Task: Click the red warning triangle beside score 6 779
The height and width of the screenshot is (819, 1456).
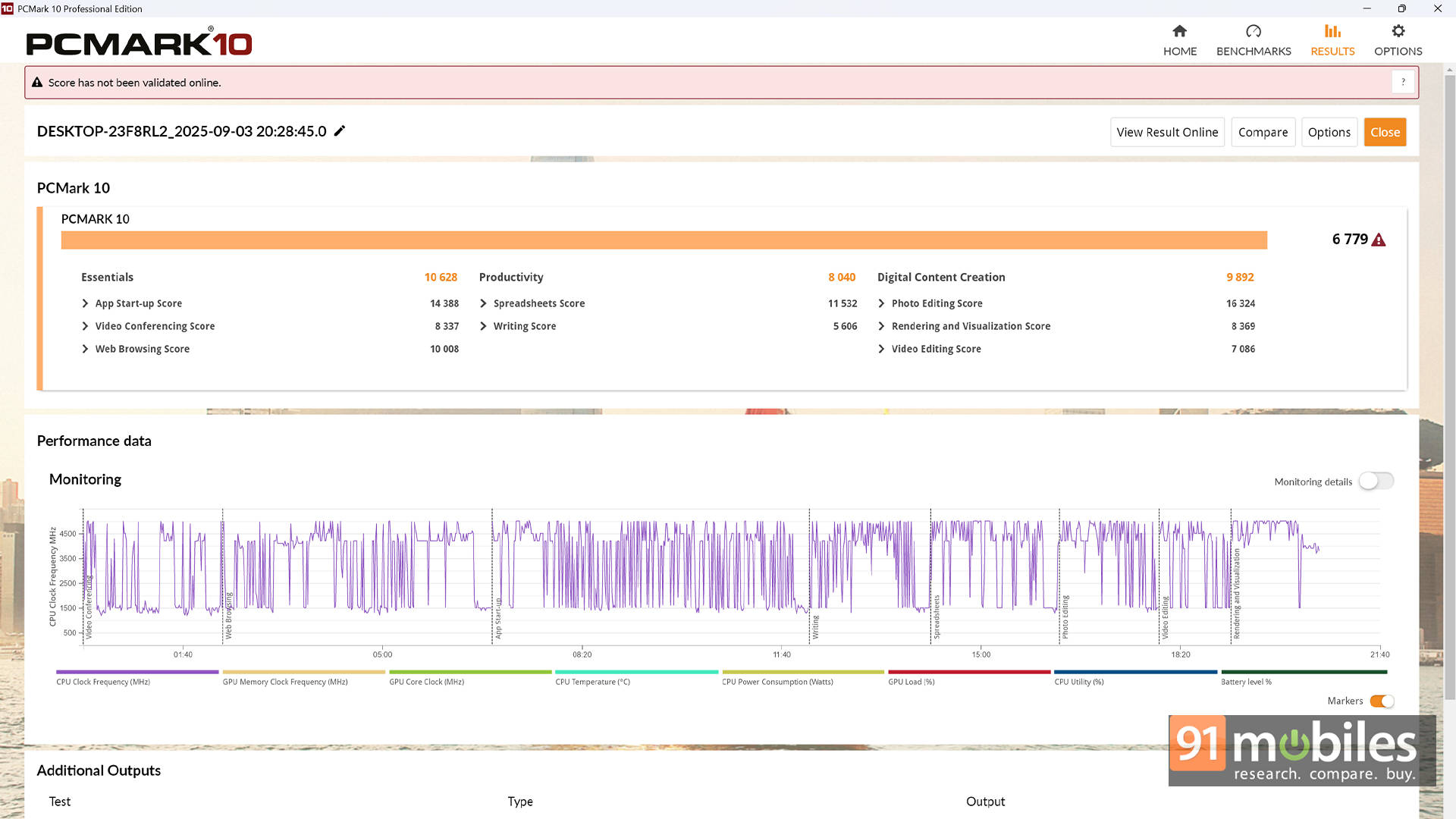Action: (x=1379, y=240)
